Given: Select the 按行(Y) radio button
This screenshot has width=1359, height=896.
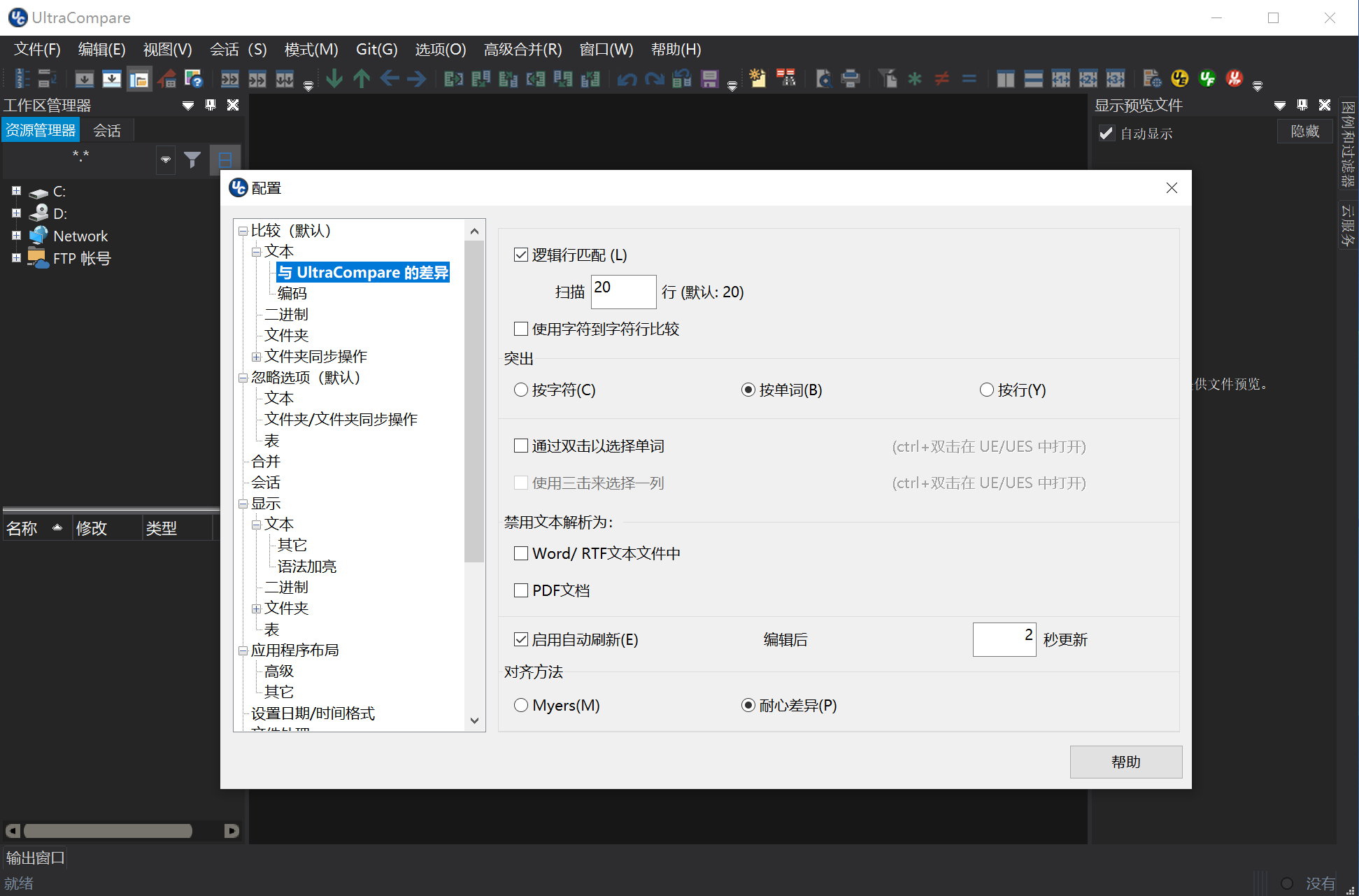Looking at the screenshot, I should 986,390.
